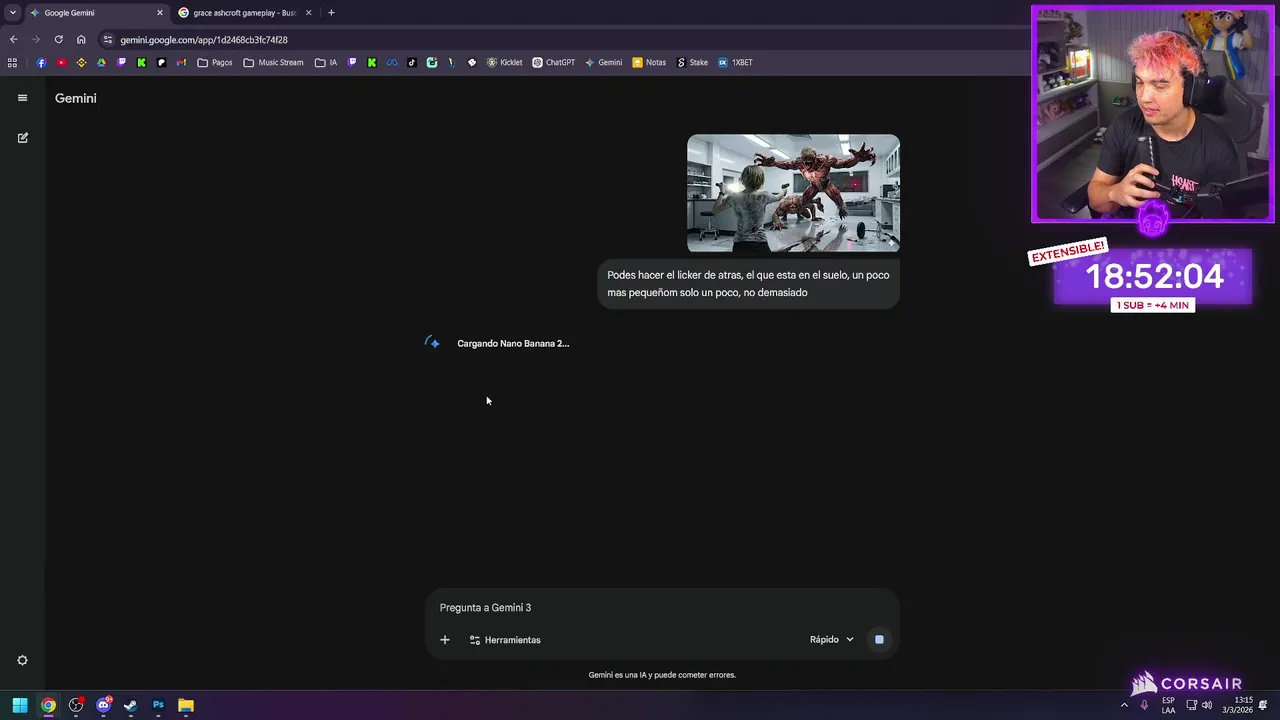Image resolution: width=1280 pixels, height=720 pixels.
Task: Go back in browser history
Action: tap(13, 40)
